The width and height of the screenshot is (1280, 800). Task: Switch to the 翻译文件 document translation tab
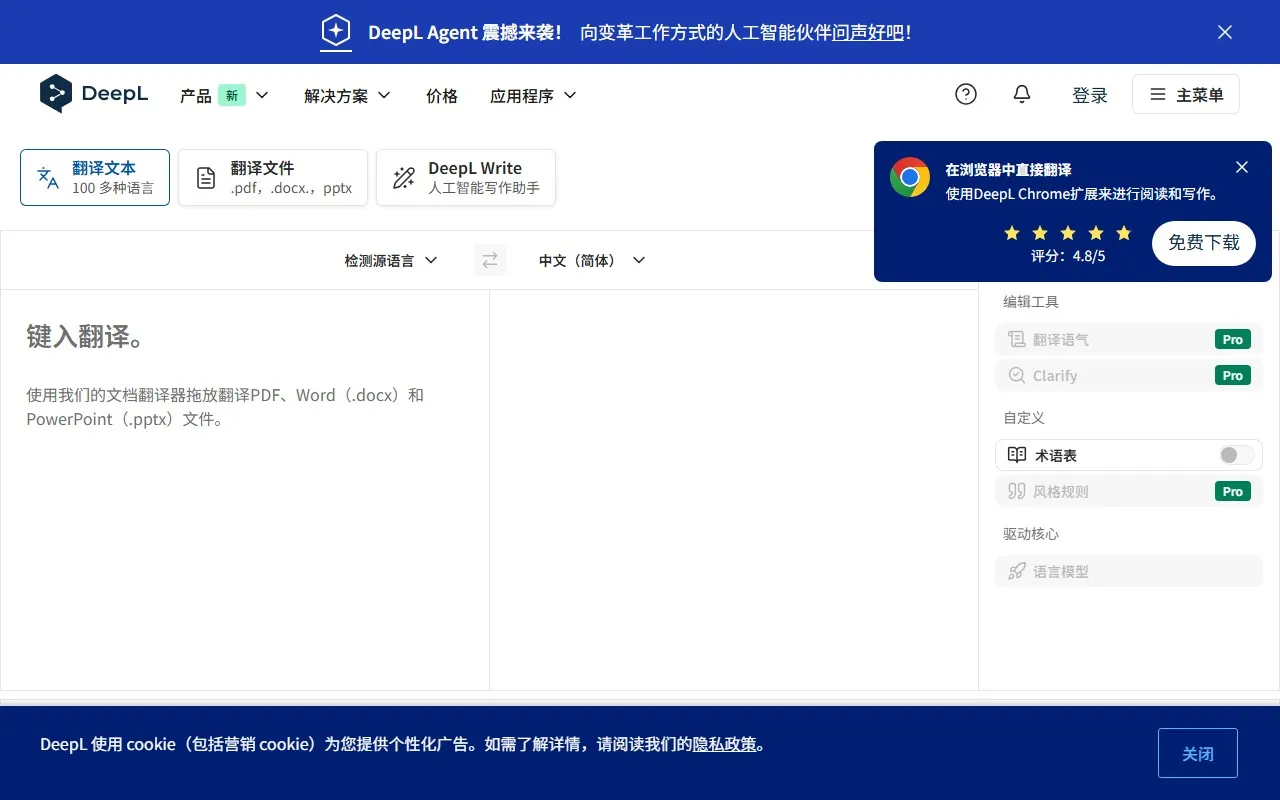click(272, 177)
